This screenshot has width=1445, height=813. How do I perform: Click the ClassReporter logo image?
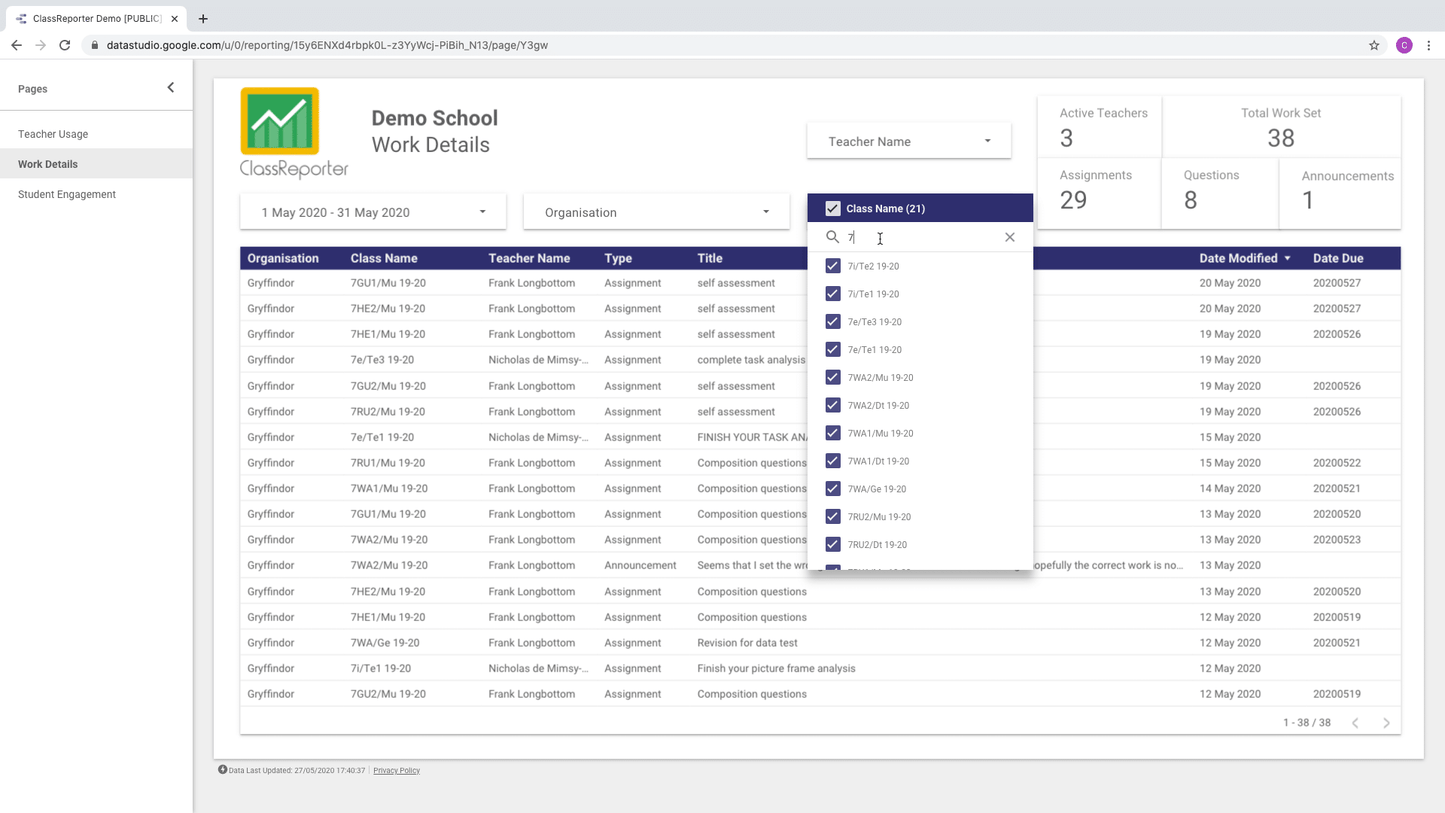[294, 133]
